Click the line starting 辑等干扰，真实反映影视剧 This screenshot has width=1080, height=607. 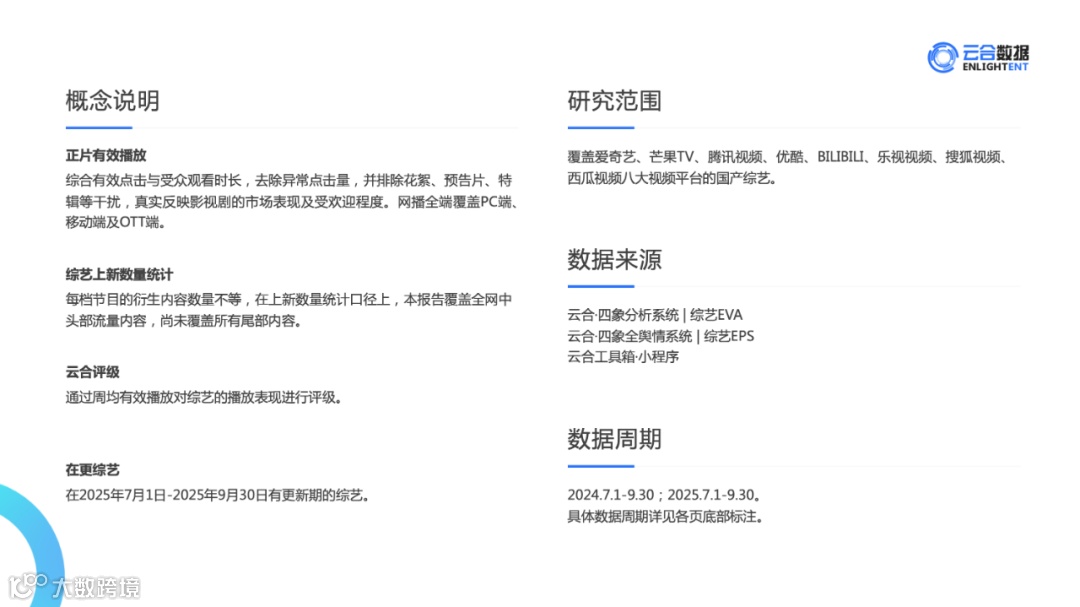tap(293, 202)
